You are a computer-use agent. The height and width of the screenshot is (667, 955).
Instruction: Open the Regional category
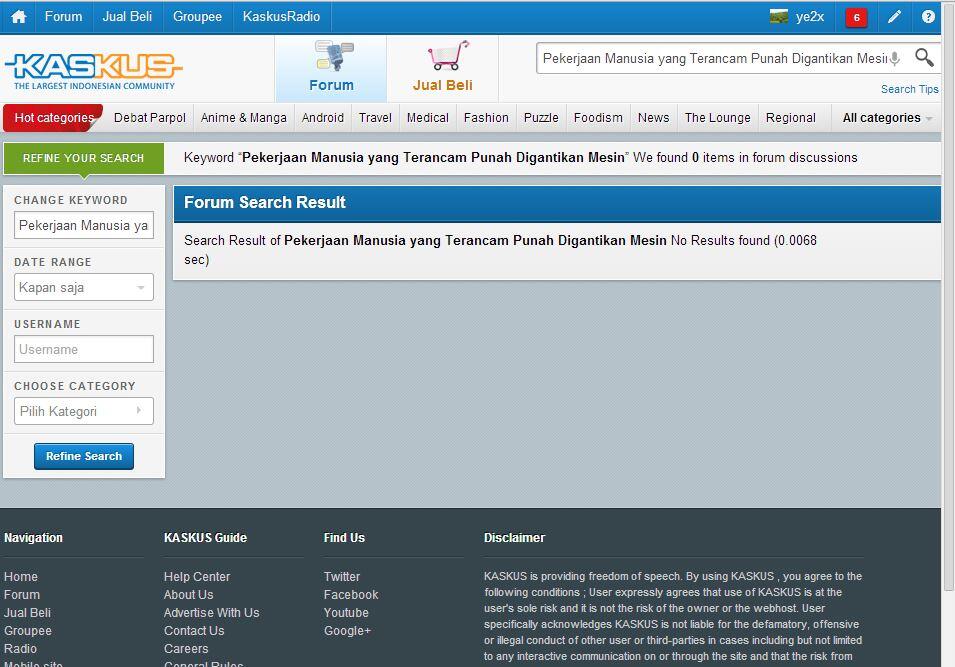[791, 118]
